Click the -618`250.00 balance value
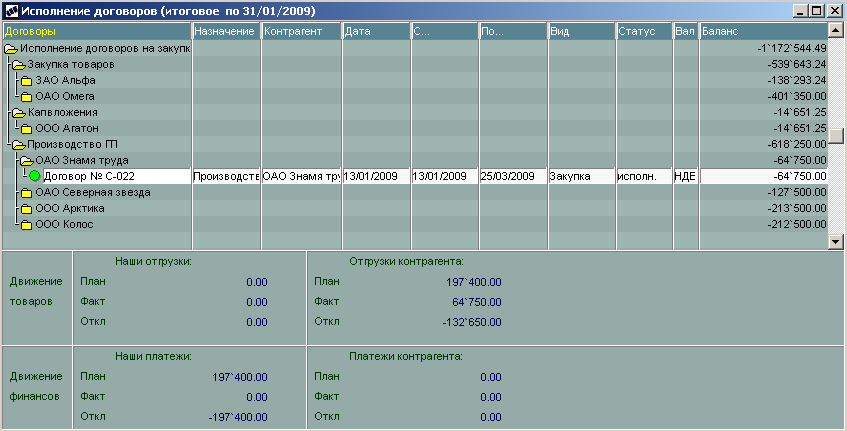Image resolution: width=847 pixels, height=431 pixels. click(x=797, y=144)
